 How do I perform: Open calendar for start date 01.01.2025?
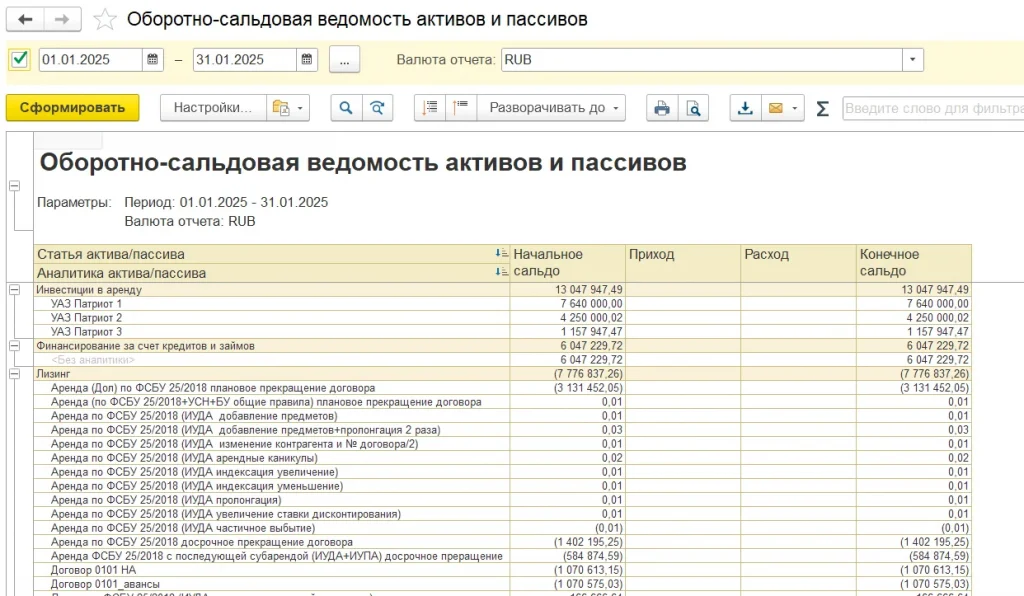pos(153,60)
